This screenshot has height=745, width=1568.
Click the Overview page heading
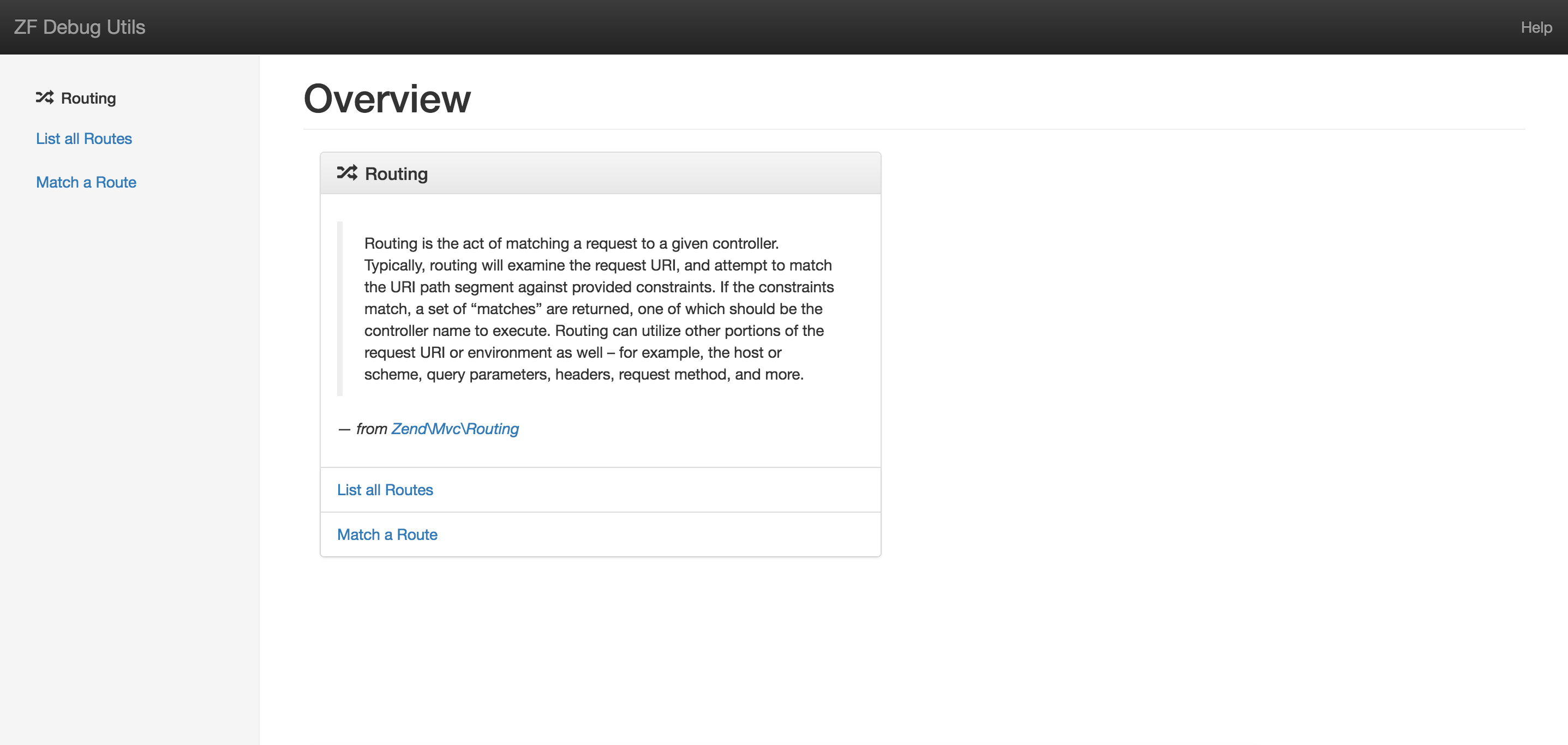coord(387,99)
